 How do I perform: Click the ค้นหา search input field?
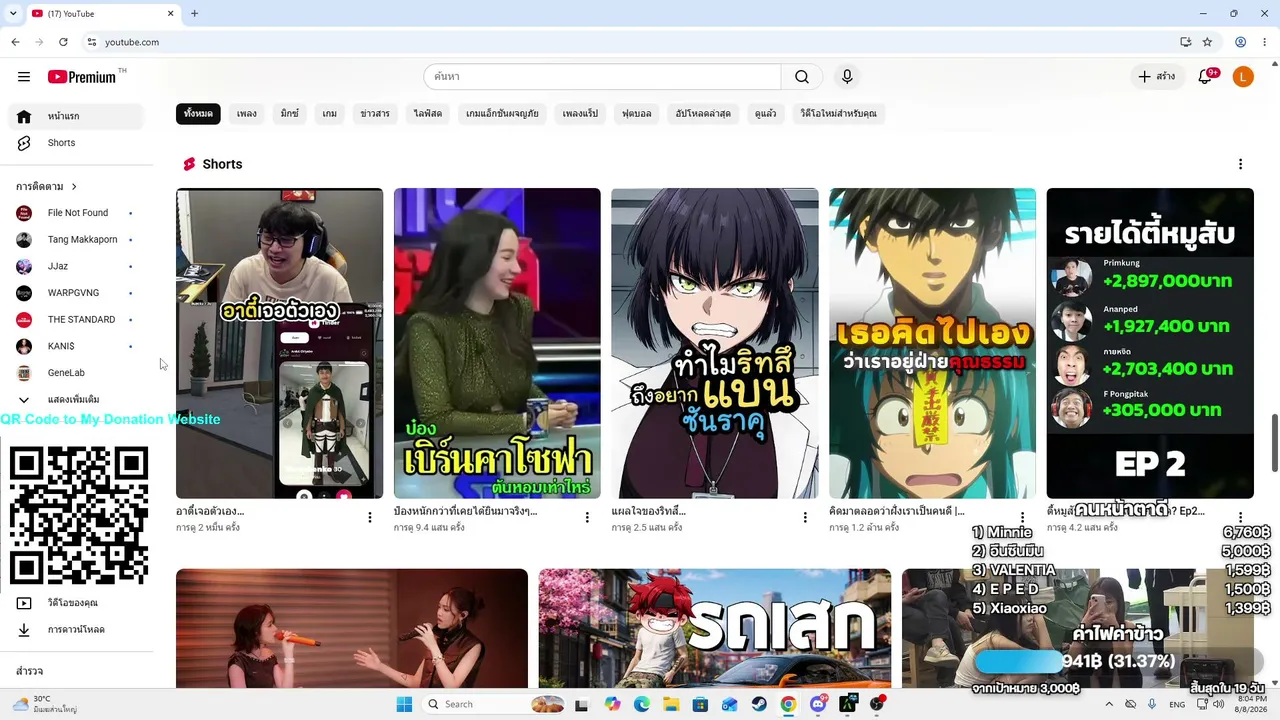[x=602, y=77]
